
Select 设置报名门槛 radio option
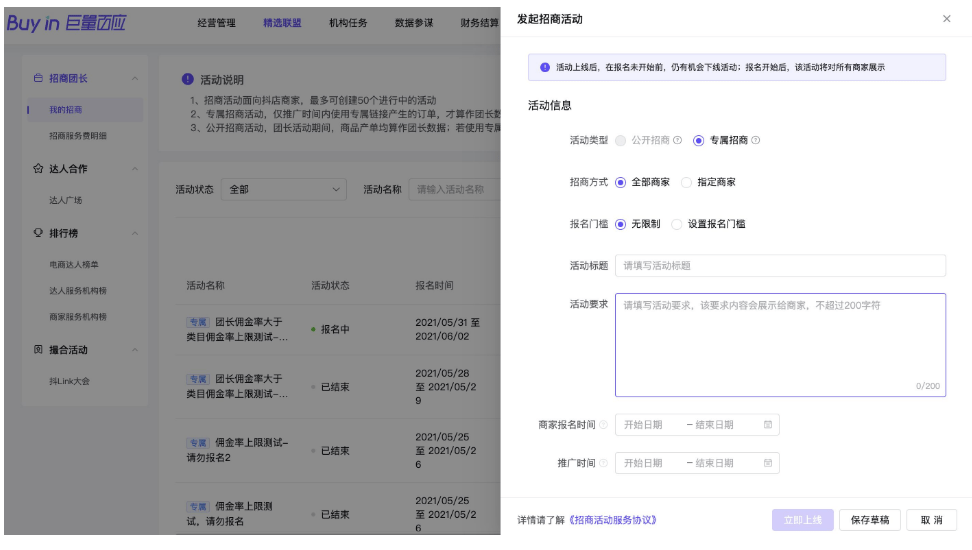[x=677, y=224]
